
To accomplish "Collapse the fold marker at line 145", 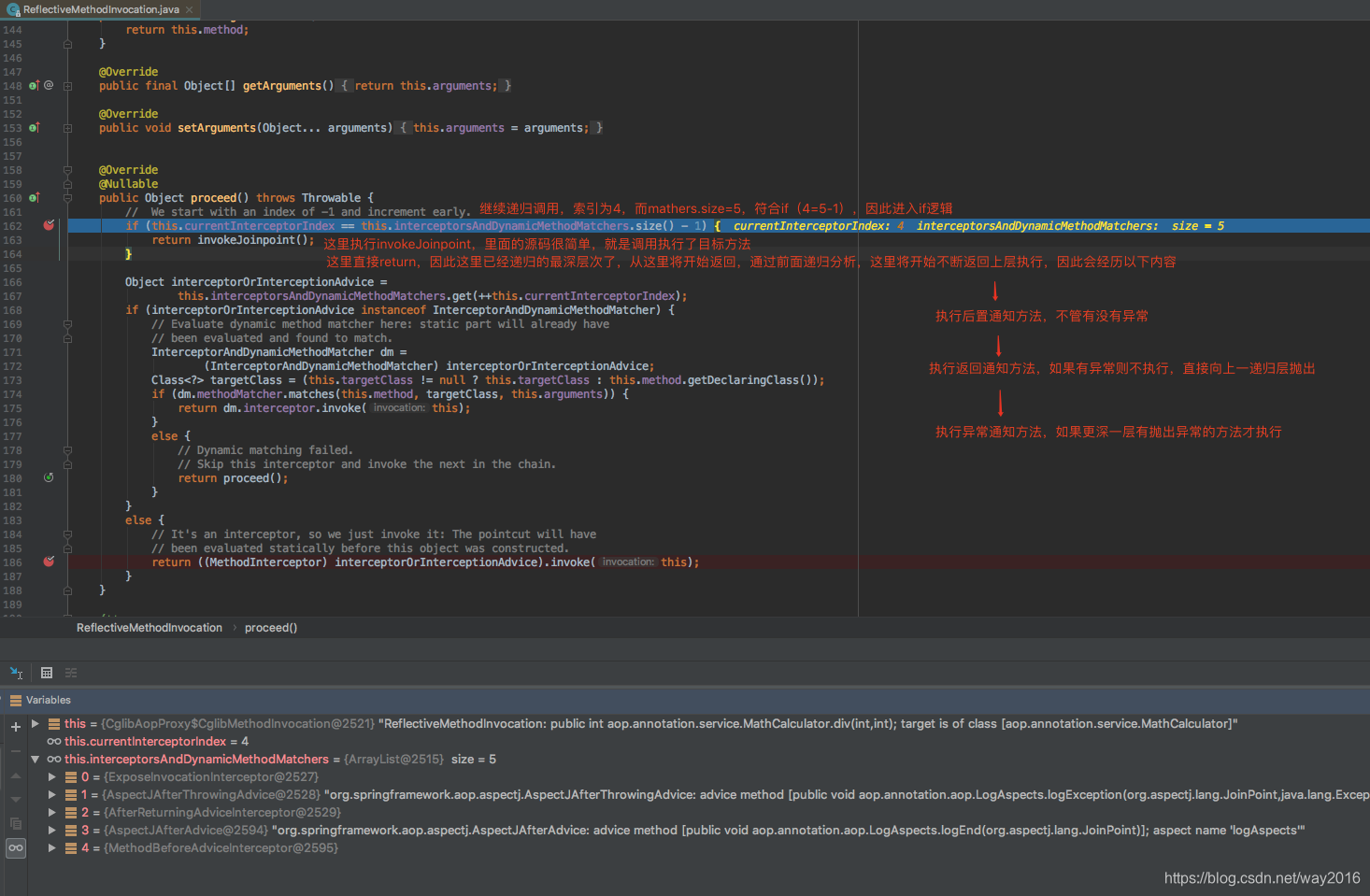I will click(67, 44).
